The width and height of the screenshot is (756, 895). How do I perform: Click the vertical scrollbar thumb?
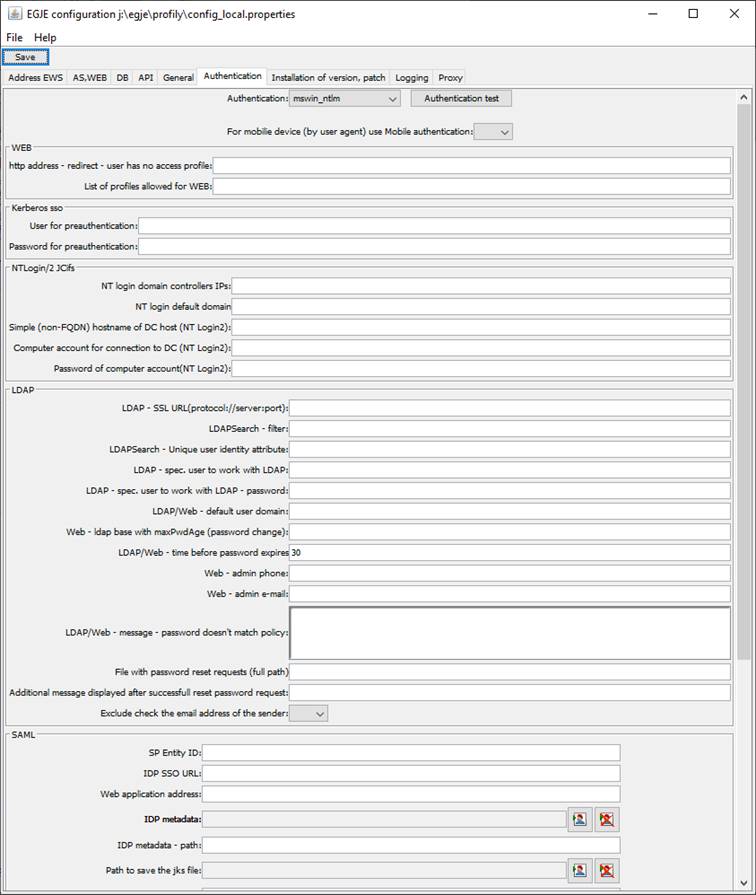tap(743, 381)
